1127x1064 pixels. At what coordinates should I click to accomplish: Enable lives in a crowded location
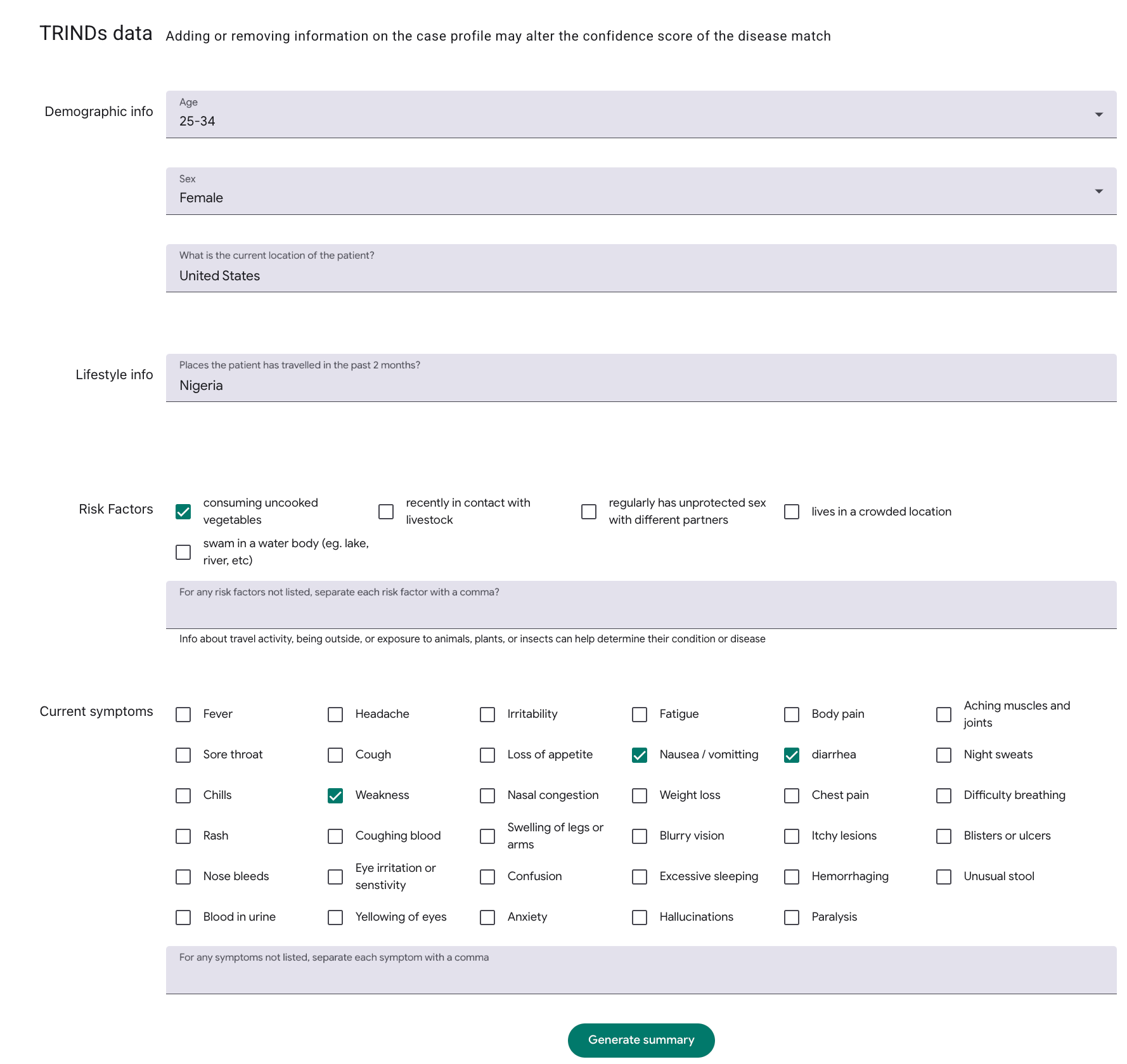pyautogui.click(x=792, y=512)
